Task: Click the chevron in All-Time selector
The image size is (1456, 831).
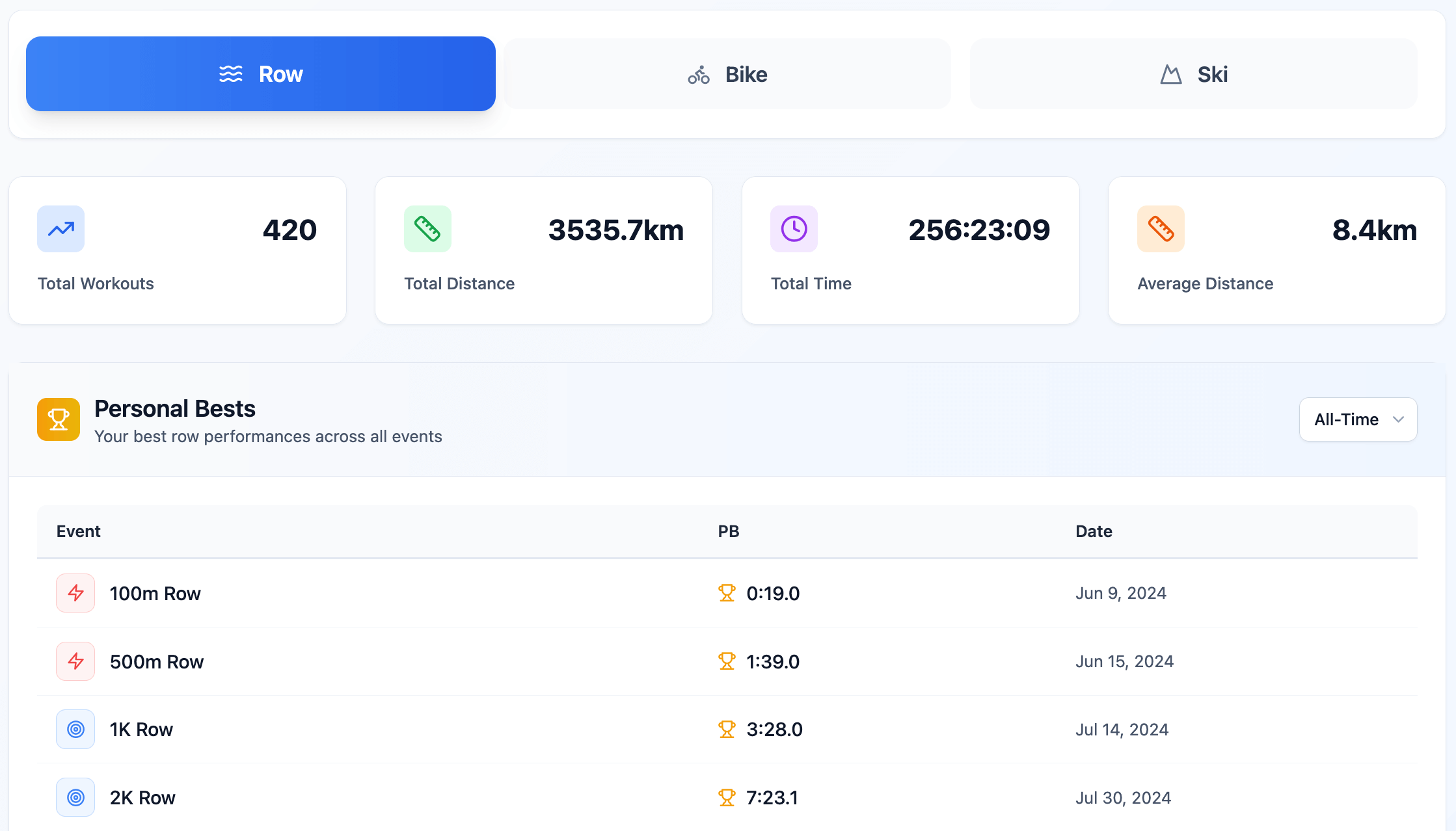Action: [x=1398, y=419]
